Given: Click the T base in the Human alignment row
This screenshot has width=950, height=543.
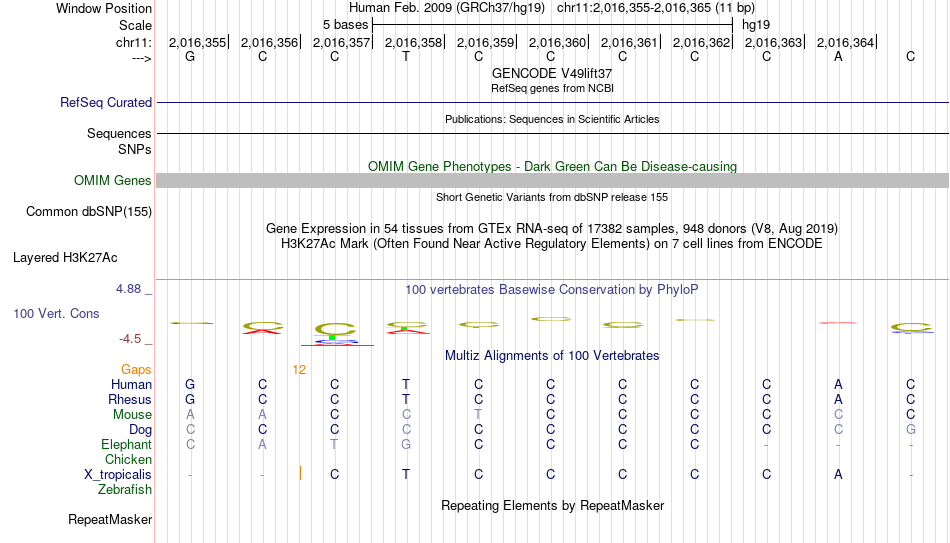Looking at the screenshot, I should [x=406, y=385].
